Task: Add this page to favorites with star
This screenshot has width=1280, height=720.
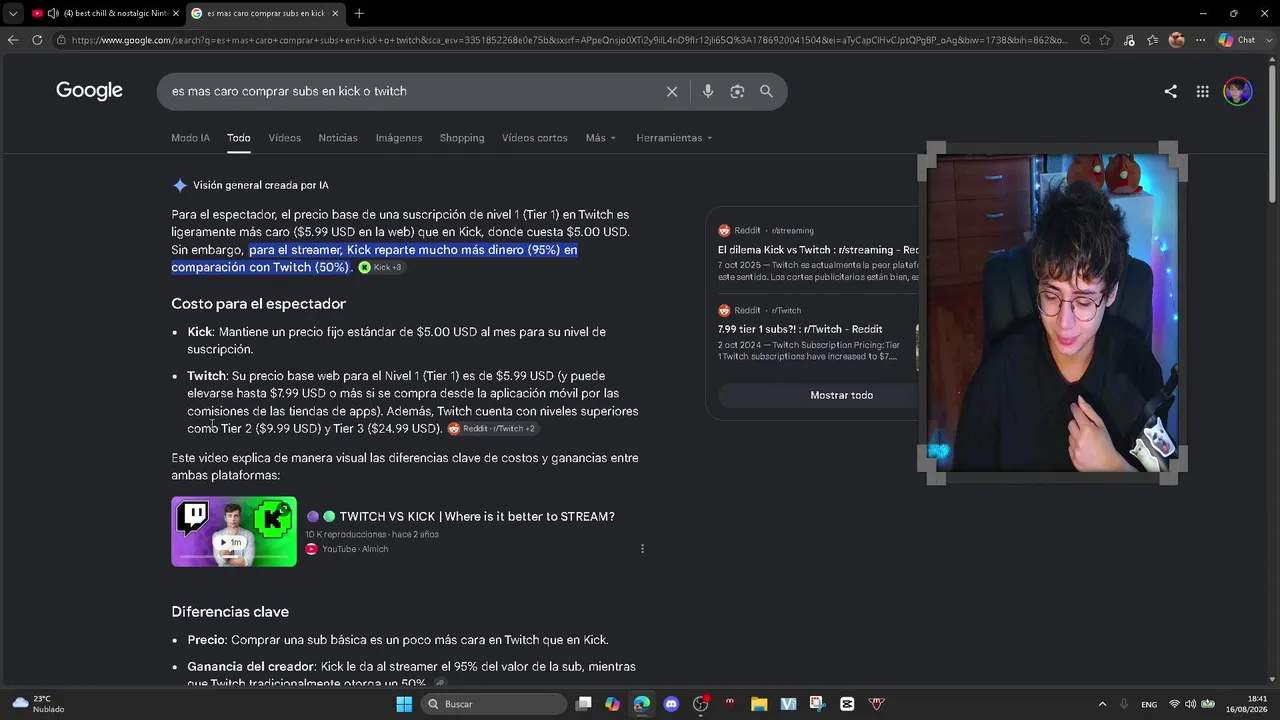Action: pyautogui.click(x=1105, y=40)
